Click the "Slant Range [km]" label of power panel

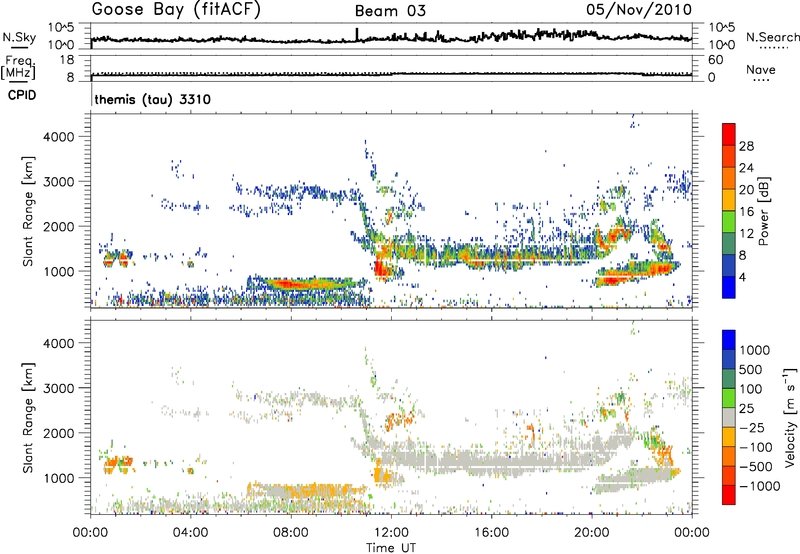29,211
